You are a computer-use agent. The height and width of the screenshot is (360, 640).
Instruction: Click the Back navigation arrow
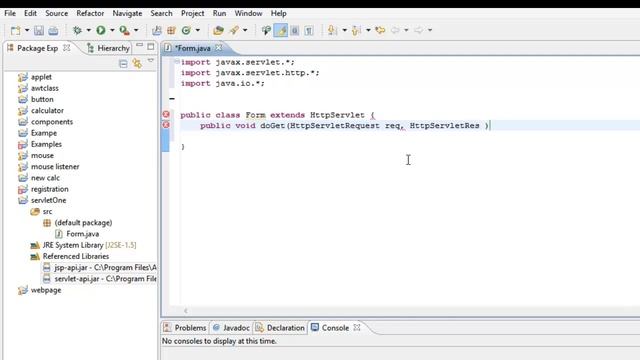(396, 30)
